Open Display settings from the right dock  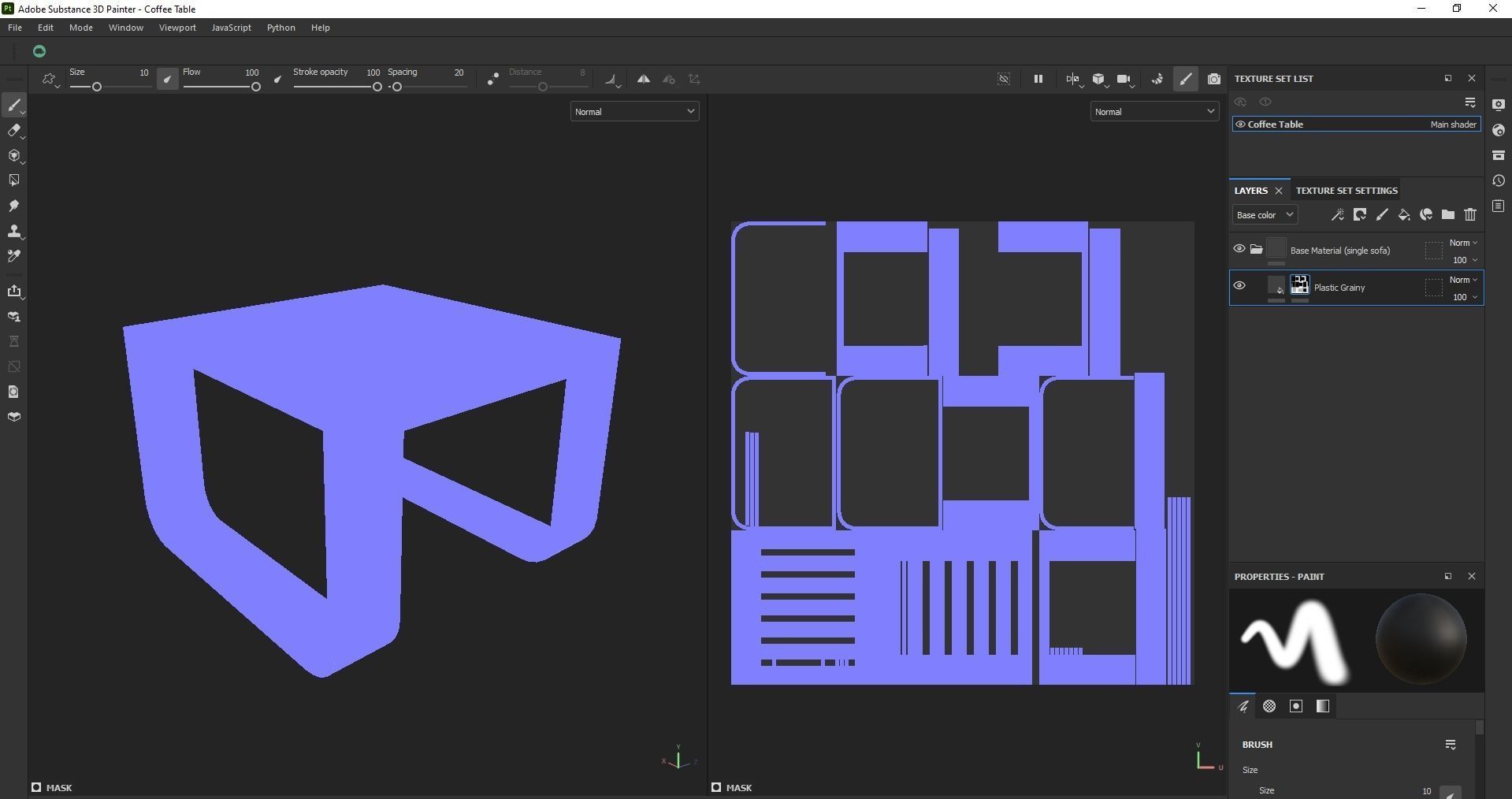[x=1499, y=105]
